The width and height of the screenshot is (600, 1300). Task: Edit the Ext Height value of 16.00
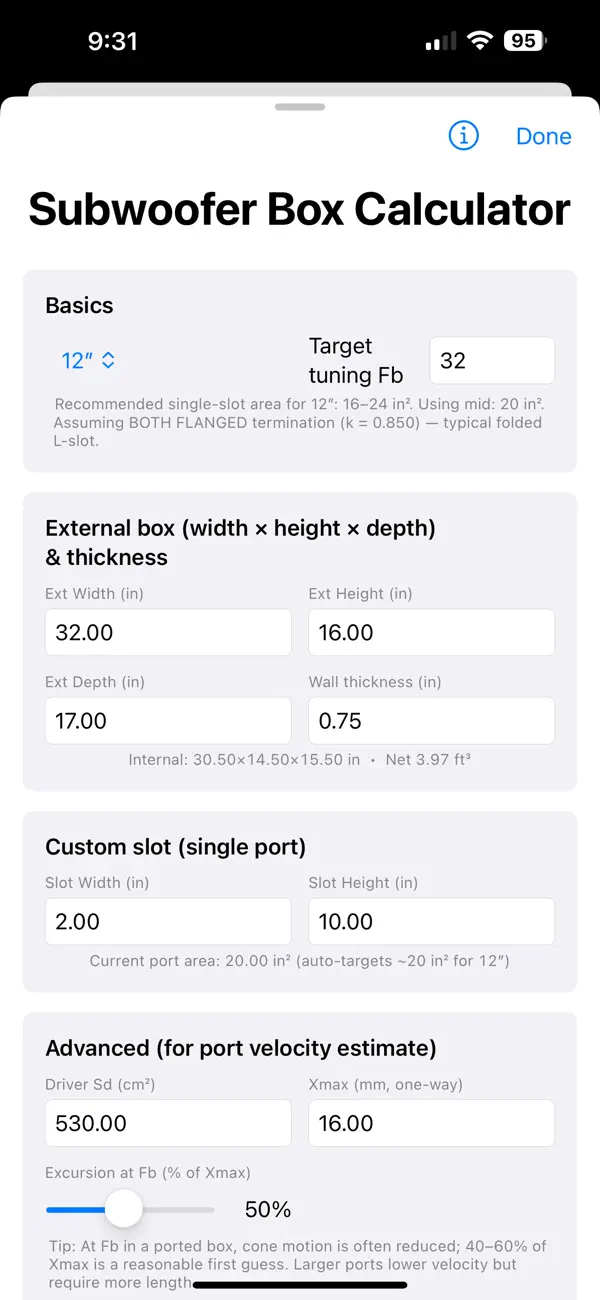pos(431,632)
